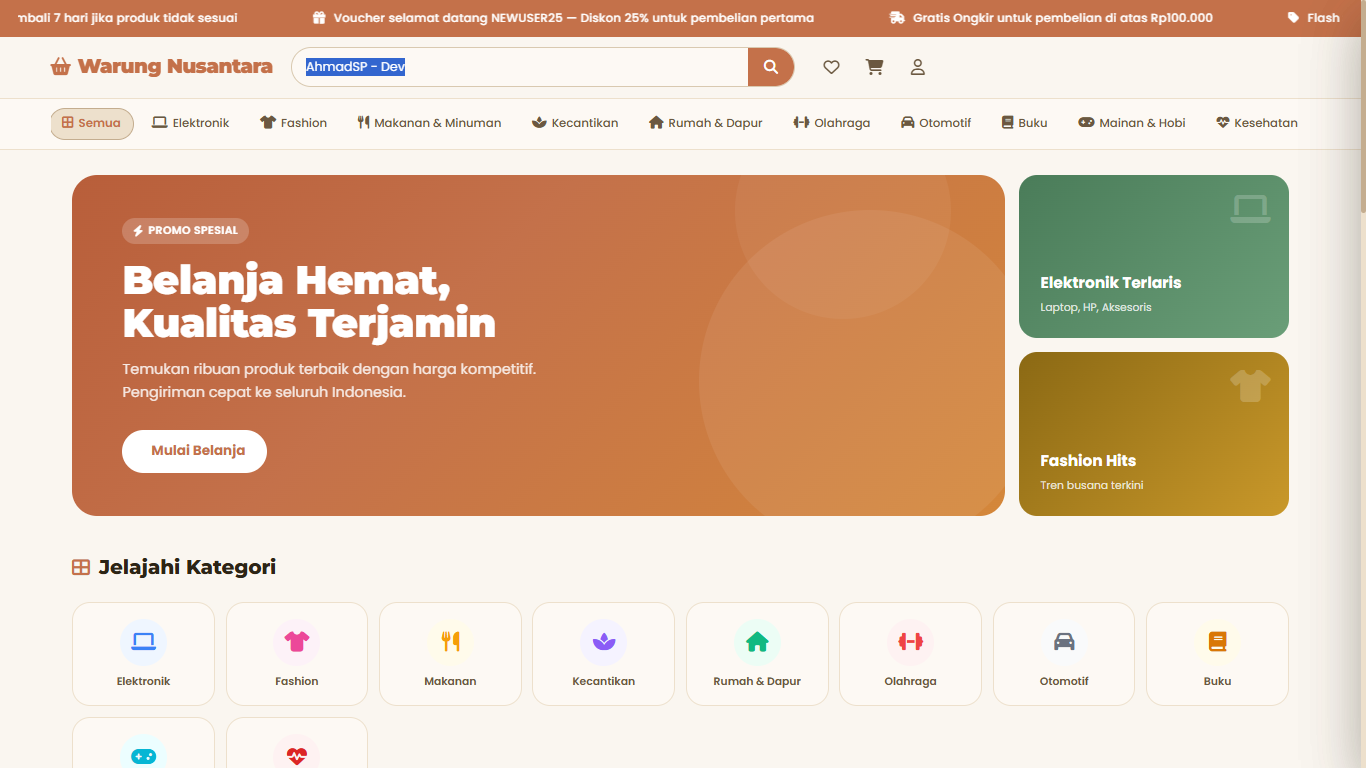Image resolution: width=1366 pixels, height=768 pixels.
Task: Select the Elektronik laptop category card icon
Action: point(143,642)
